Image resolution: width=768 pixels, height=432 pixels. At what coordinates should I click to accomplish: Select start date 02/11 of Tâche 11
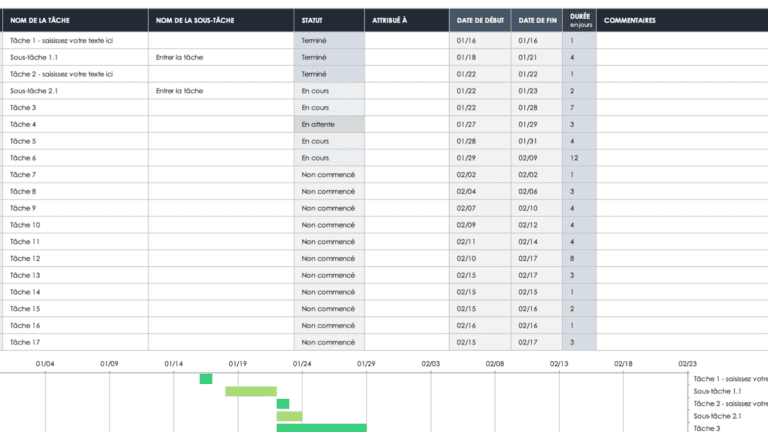click(480, 241)
